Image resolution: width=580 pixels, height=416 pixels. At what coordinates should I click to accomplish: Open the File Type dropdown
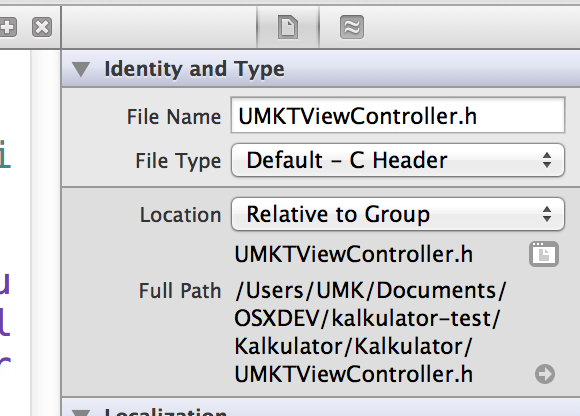click(398, 160)
